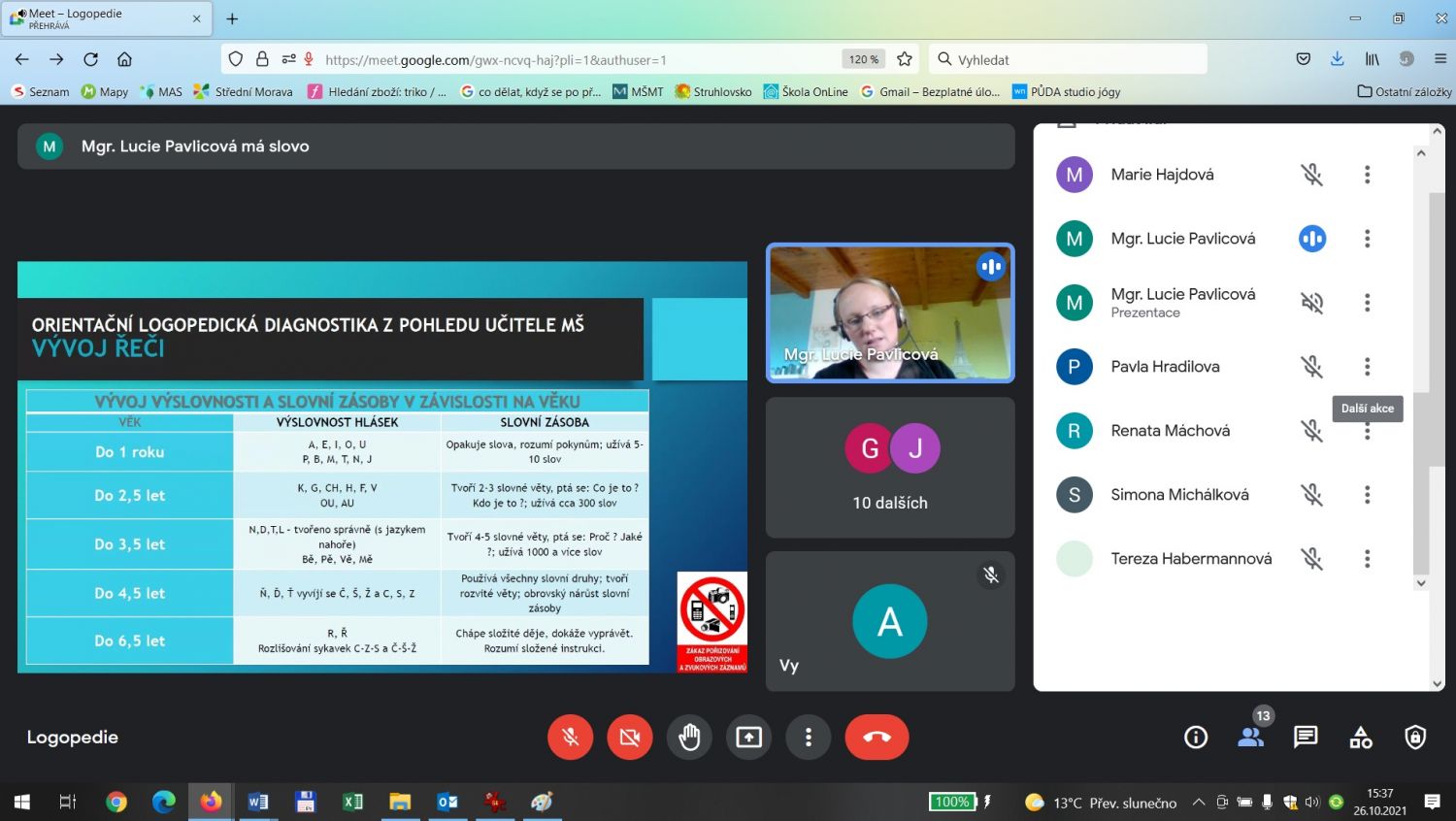Click the 10 dalších participants tile
1456x821 pixels.
tap(889, 468)
